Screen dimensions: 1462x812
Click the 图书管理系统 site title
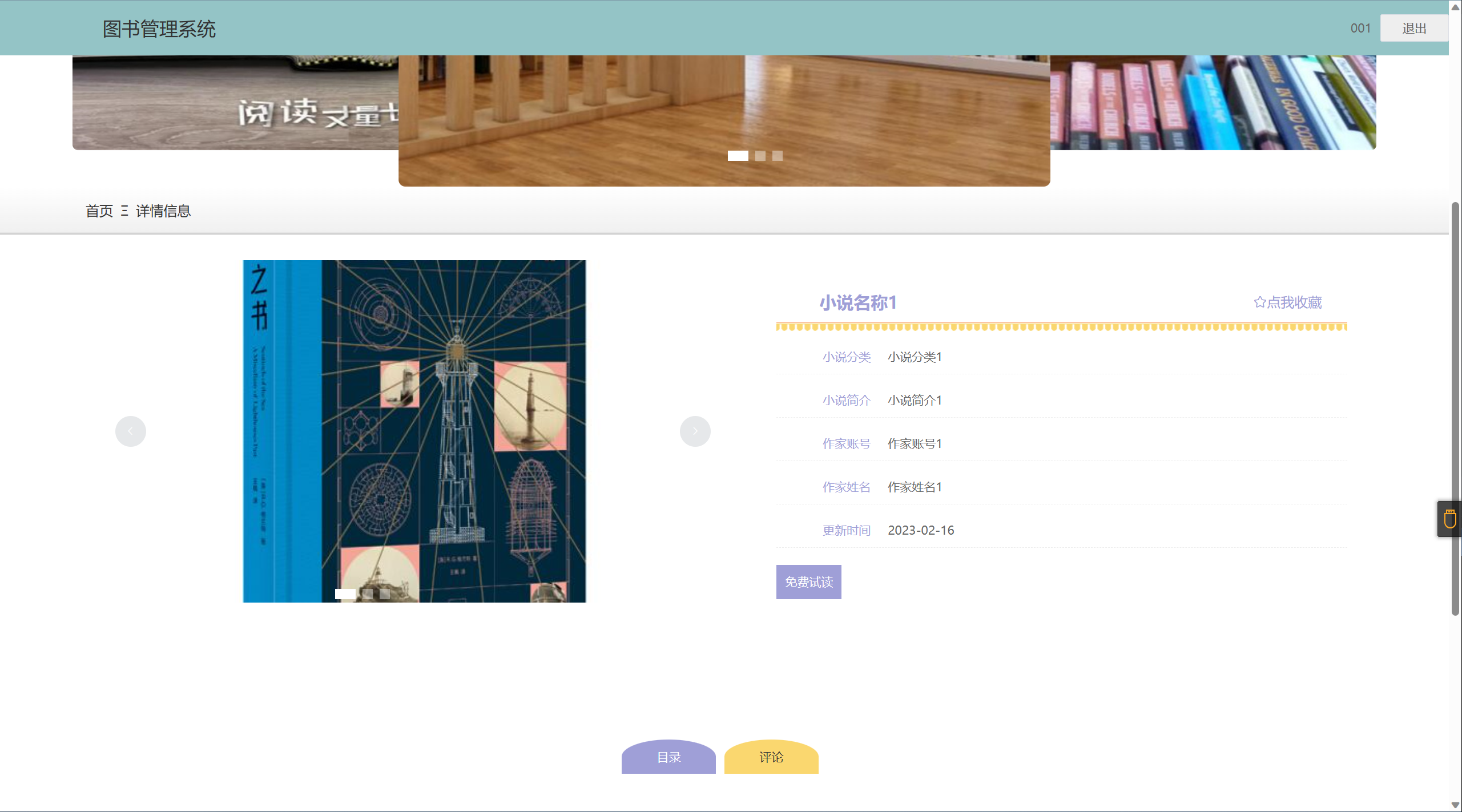pos(159,29)
